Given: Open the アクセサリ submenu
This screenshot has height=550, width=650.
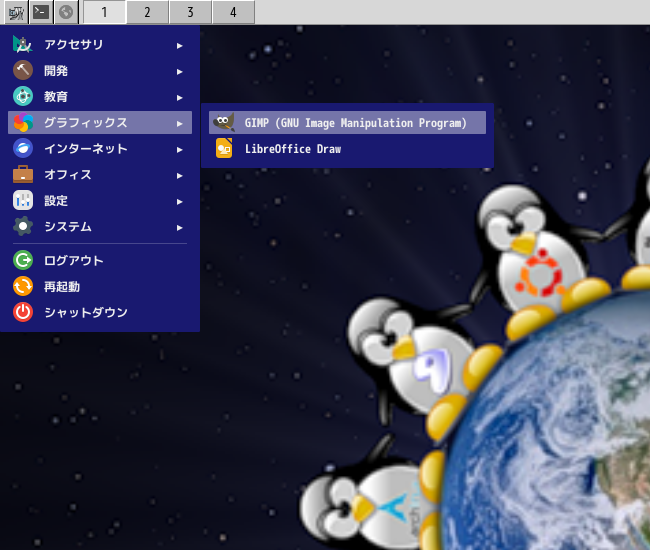Looking at the screenshot, I should pyautogui.click(x=100, y=44).
